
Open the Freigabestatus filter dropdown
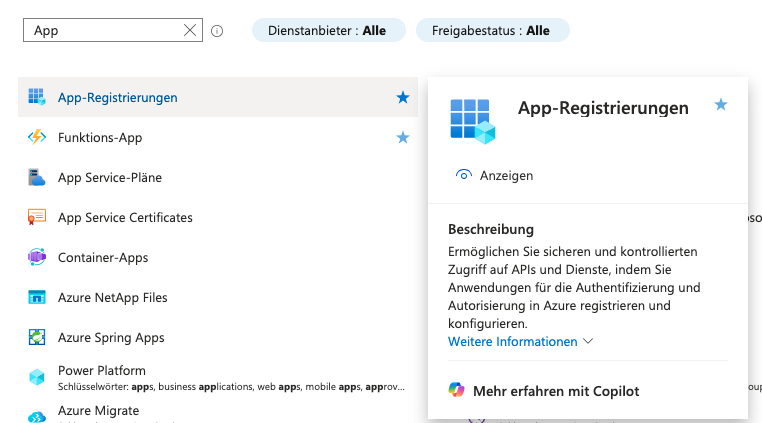click(492, 31)
